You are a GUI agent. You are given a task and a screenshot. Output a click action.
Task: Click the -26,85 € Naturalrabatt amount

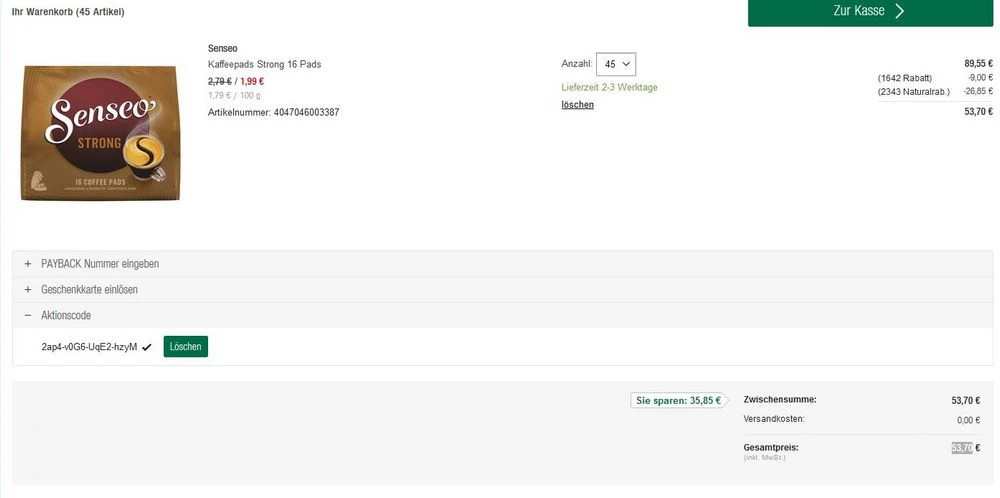click(x=978, y=91)
